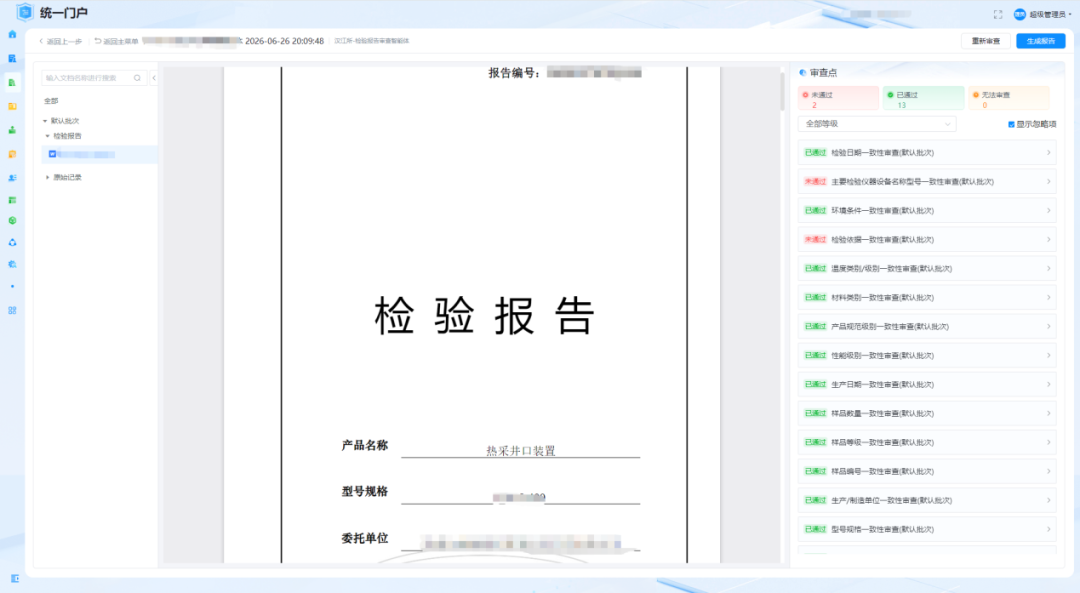The image size is (1080, 593).
Task: Open 环境条件一致性审查 review item
Action: click(x=926, y=211)
